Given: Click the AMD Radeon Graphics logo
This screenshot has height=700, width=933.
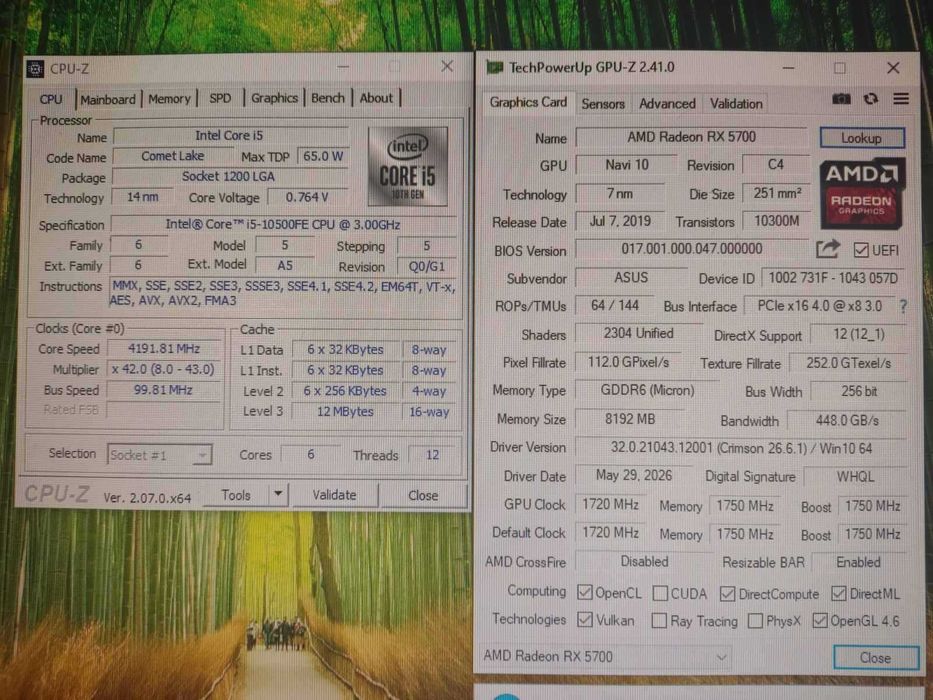Looking at the screenshot, I should pyautogui.click(x=862, y=193).
